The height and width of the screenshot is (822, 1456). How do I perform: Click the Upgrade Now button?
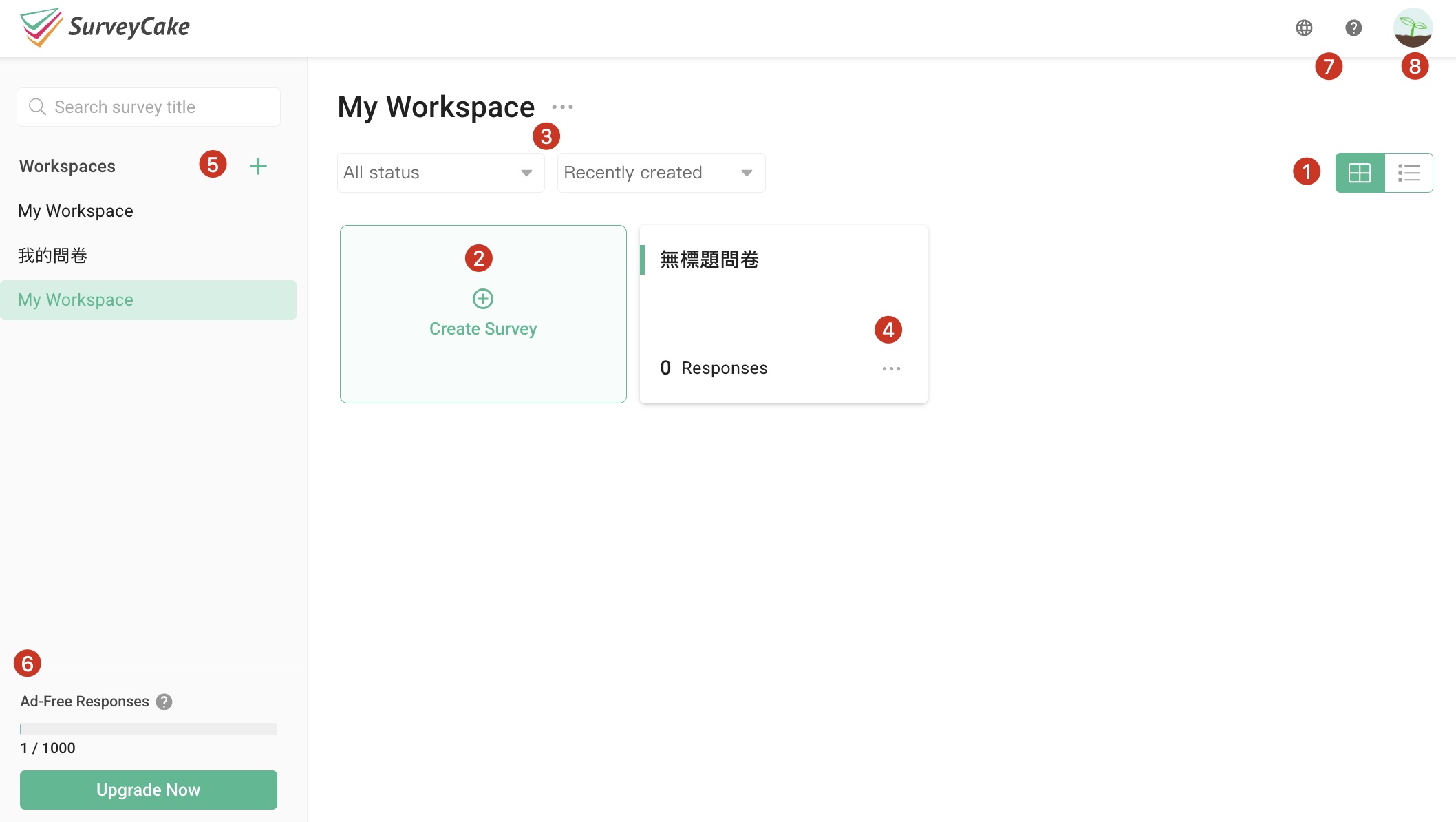[148, 790]
